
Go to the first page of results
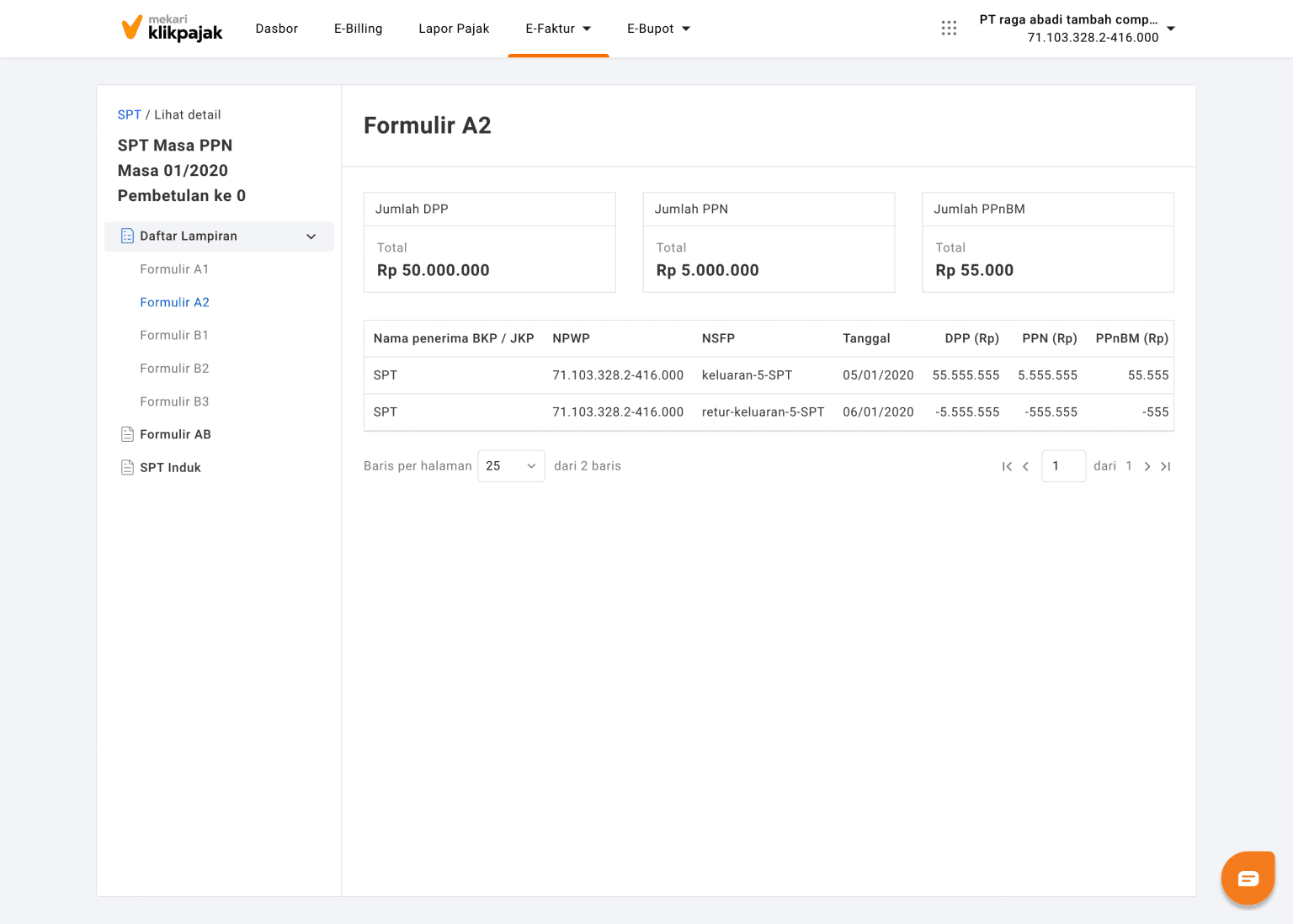click(1007, 466)
